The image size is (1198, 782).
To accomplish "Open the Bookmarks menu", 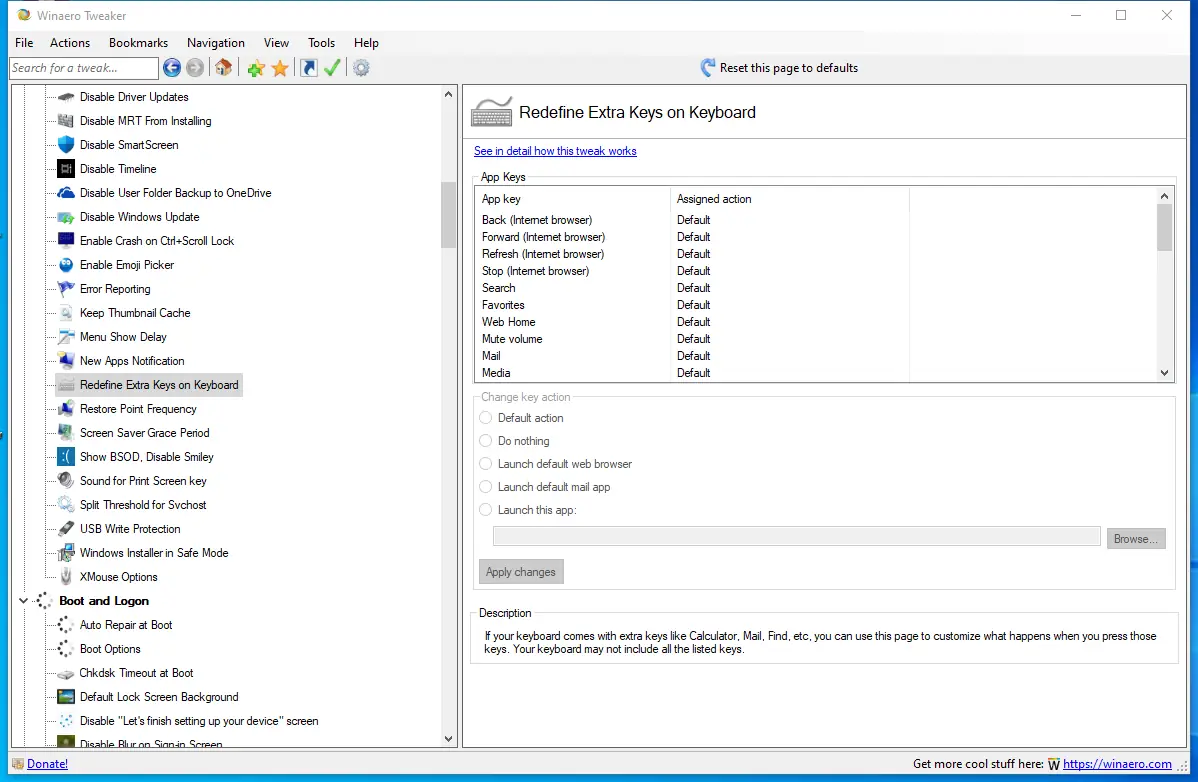I will 138,43.
